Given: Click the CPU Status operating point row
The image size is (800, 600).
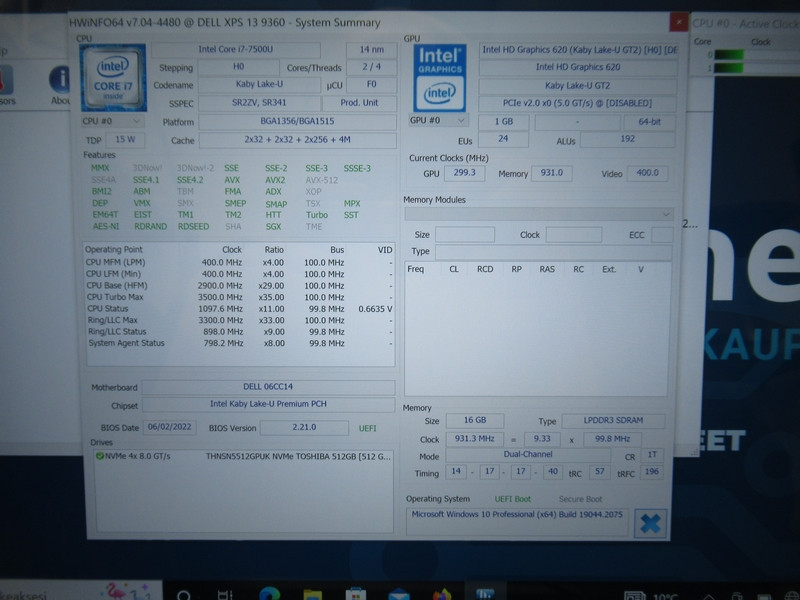Looking at the screenshot, I should click(239, 309).
